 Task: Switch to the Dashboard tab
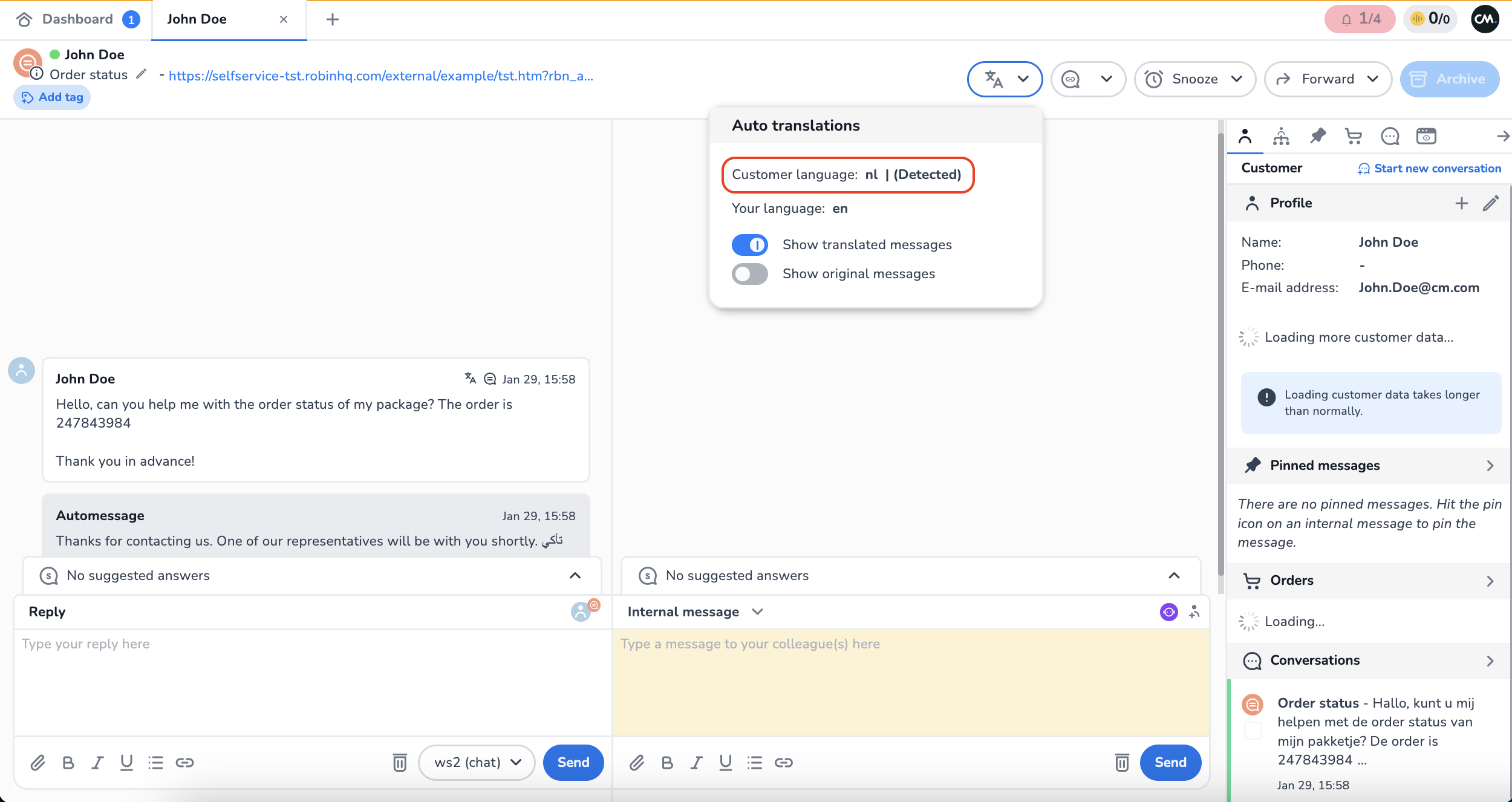coord(77,19)
